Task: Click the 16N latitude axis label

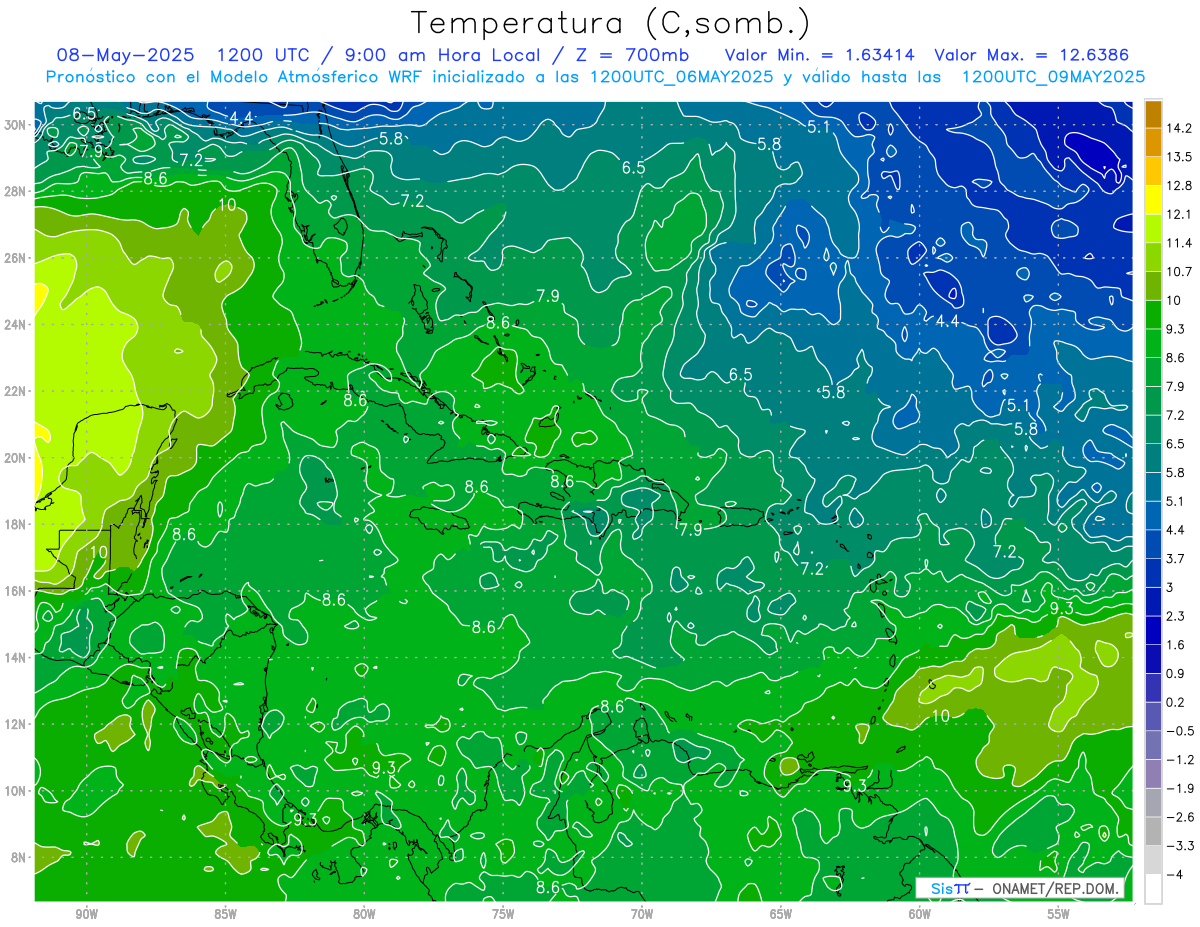Action: coord(15,591)
